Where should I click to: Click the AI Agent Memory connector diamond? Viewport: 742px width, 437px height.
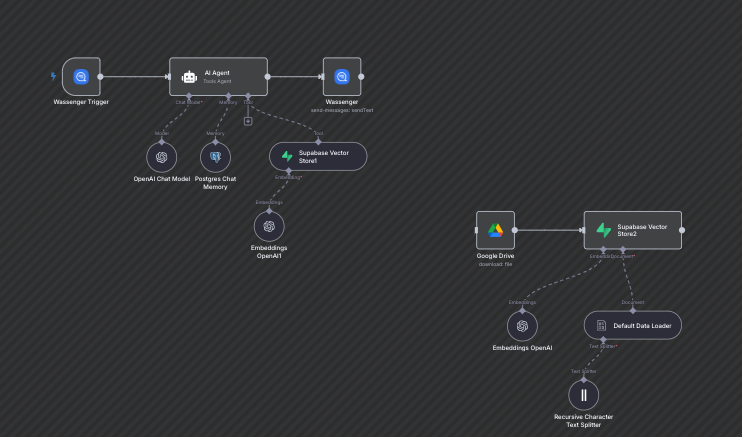point(228,96)
